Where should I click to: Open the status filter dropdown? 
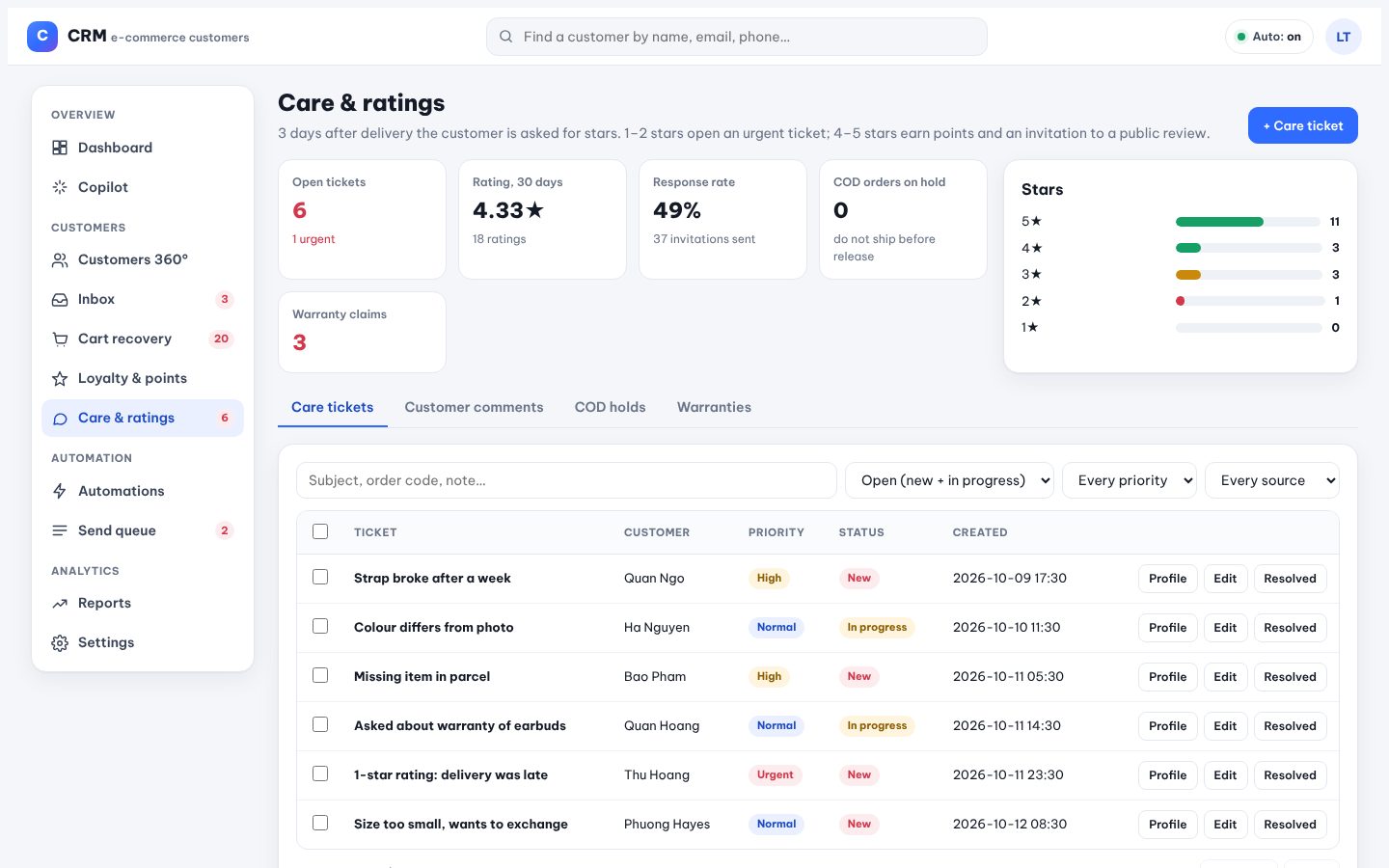click(x=949, y=480)
